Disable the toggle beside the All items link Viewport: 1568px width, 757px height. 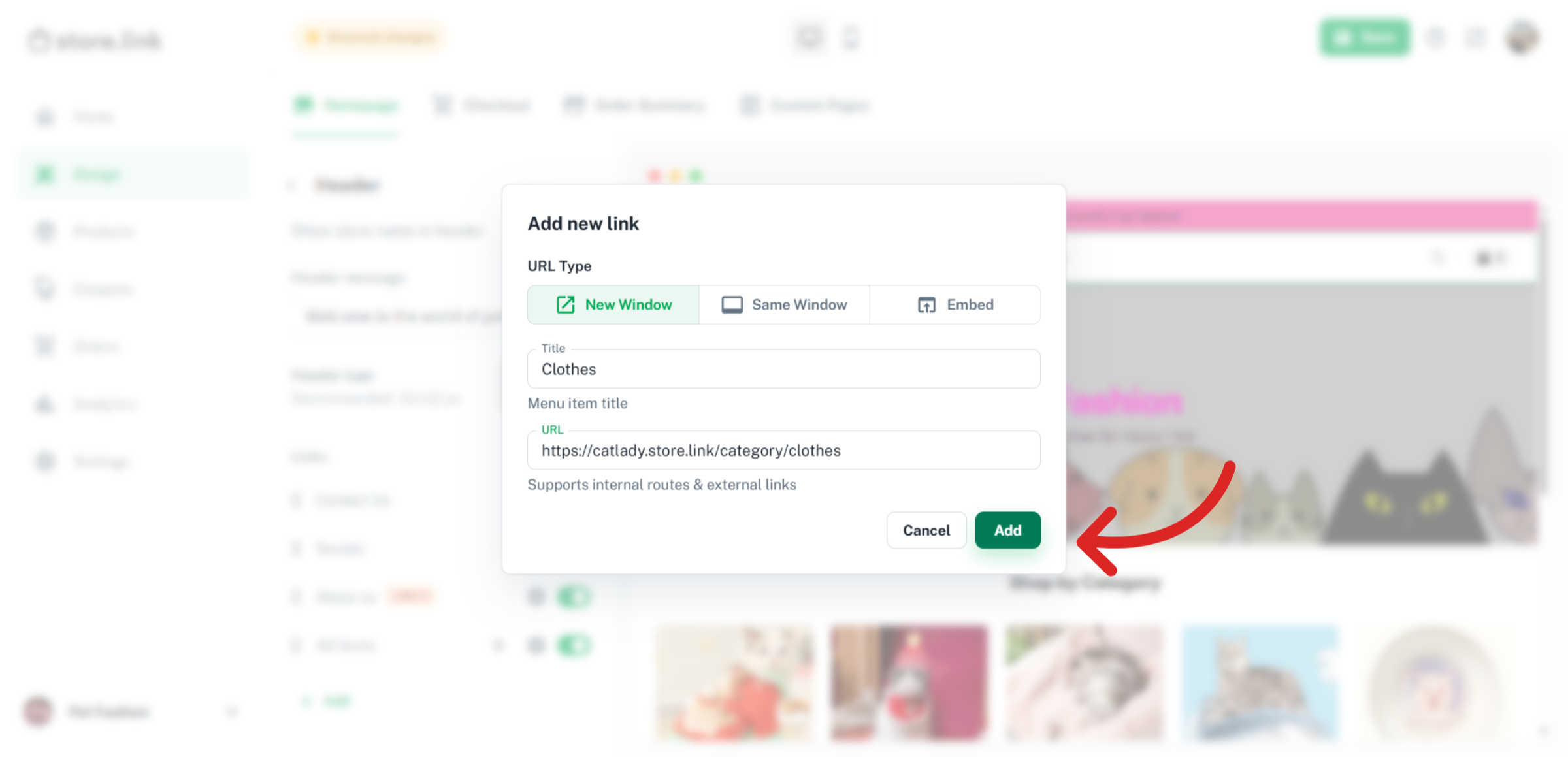[x=574, y=645]
